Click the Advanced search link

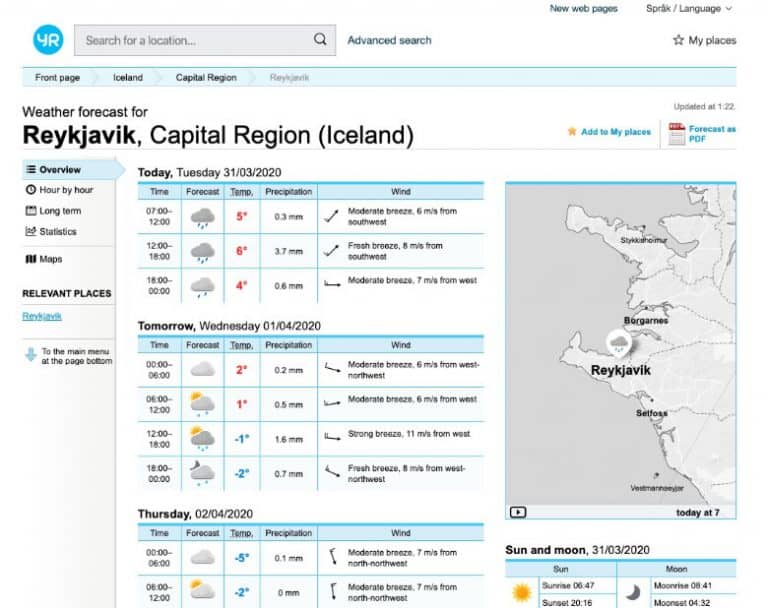[x=389, y=41]
